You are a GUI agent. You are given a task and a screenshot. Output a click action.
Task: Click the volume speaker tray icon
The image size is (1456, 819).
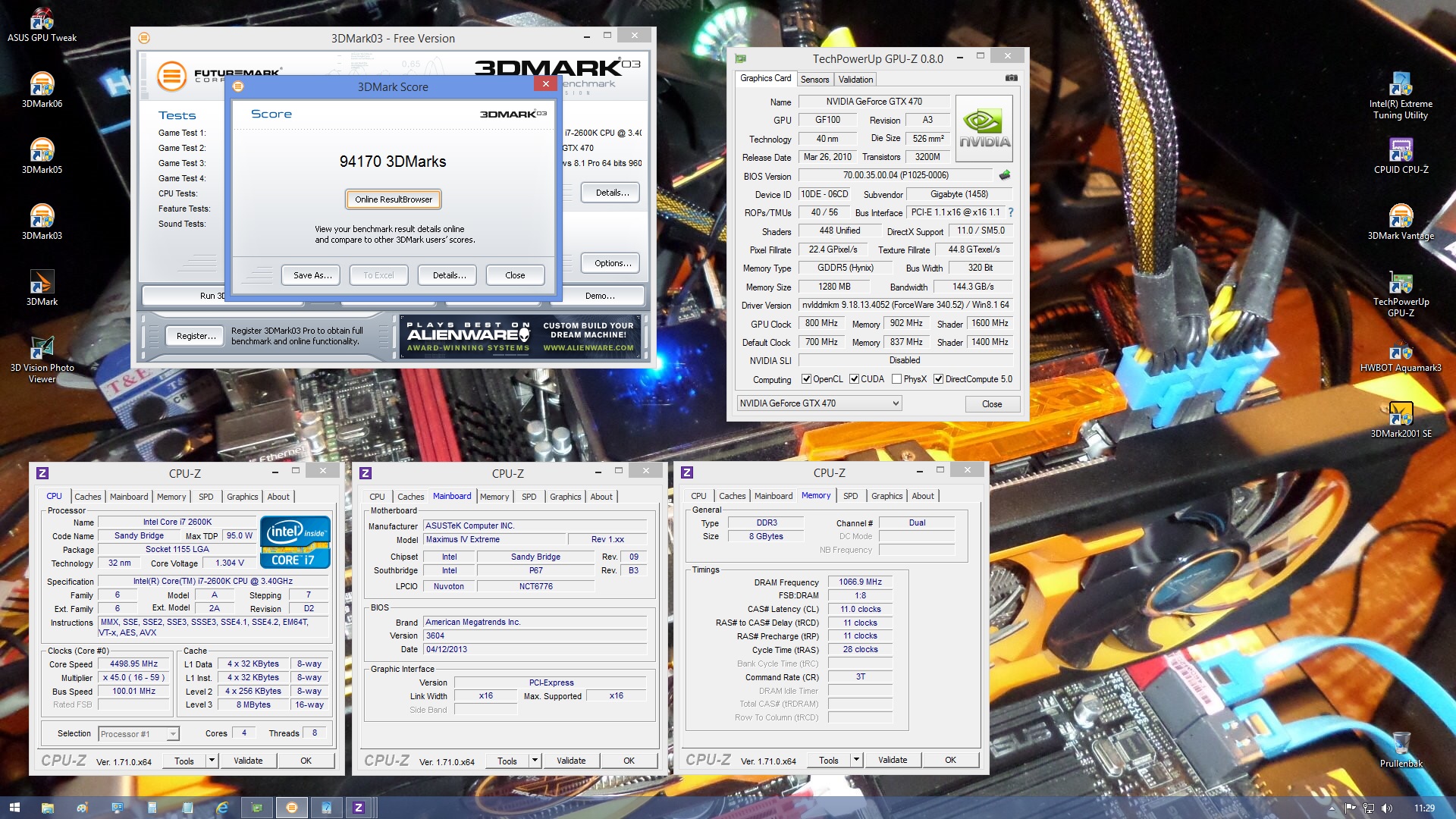(x=1387, y=808)
